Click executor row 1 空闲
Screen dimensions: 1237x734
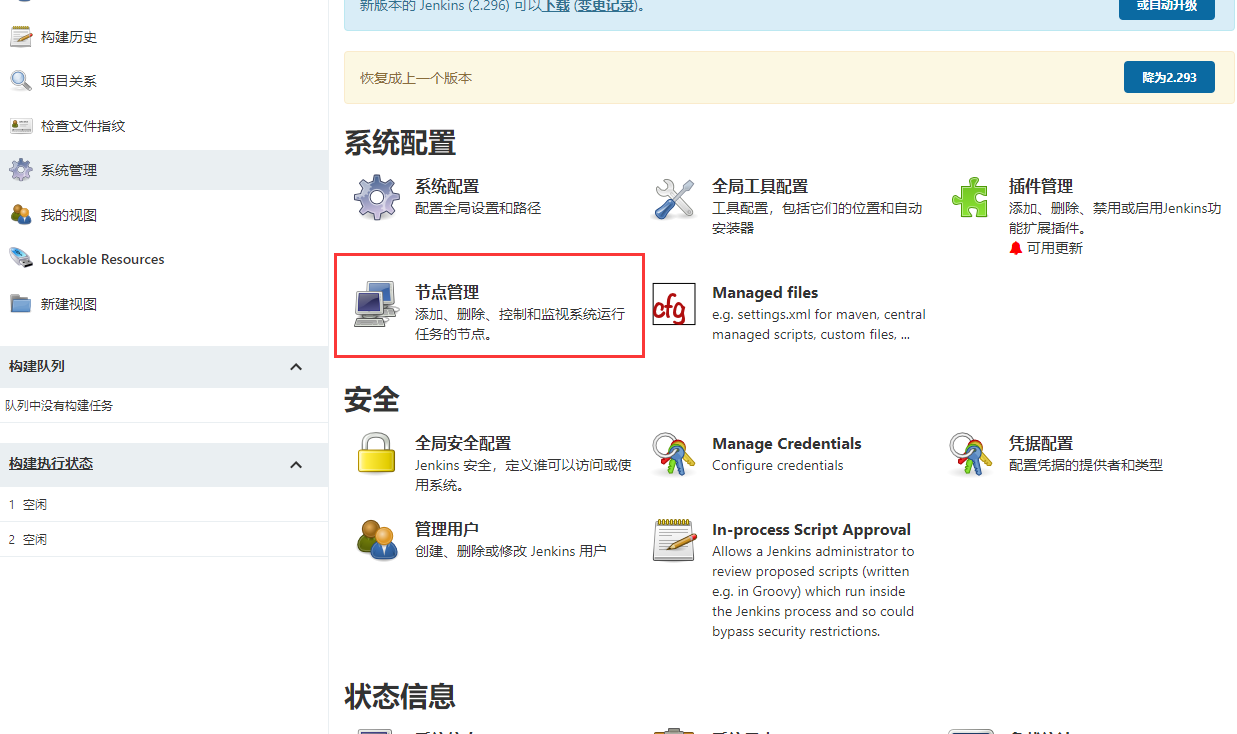coord(164,505)
